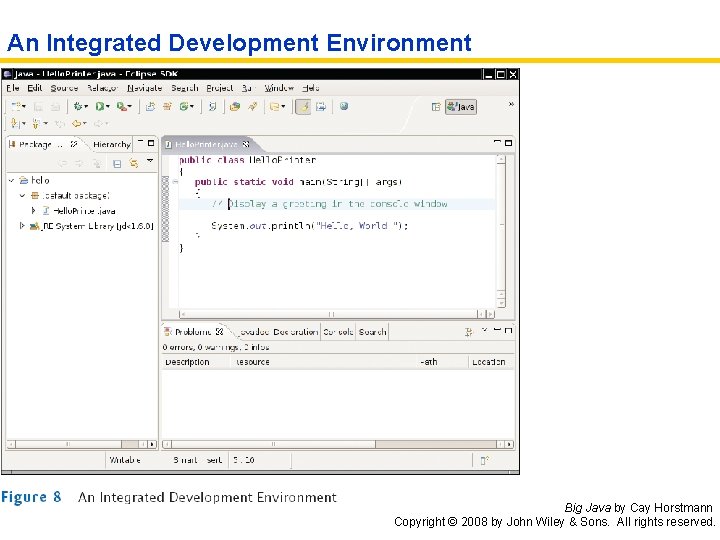The width and height of the screenshot is (720, 540).
Task: Click the toolbar icon right of Mark Occurrences
Action: point(321,107)
